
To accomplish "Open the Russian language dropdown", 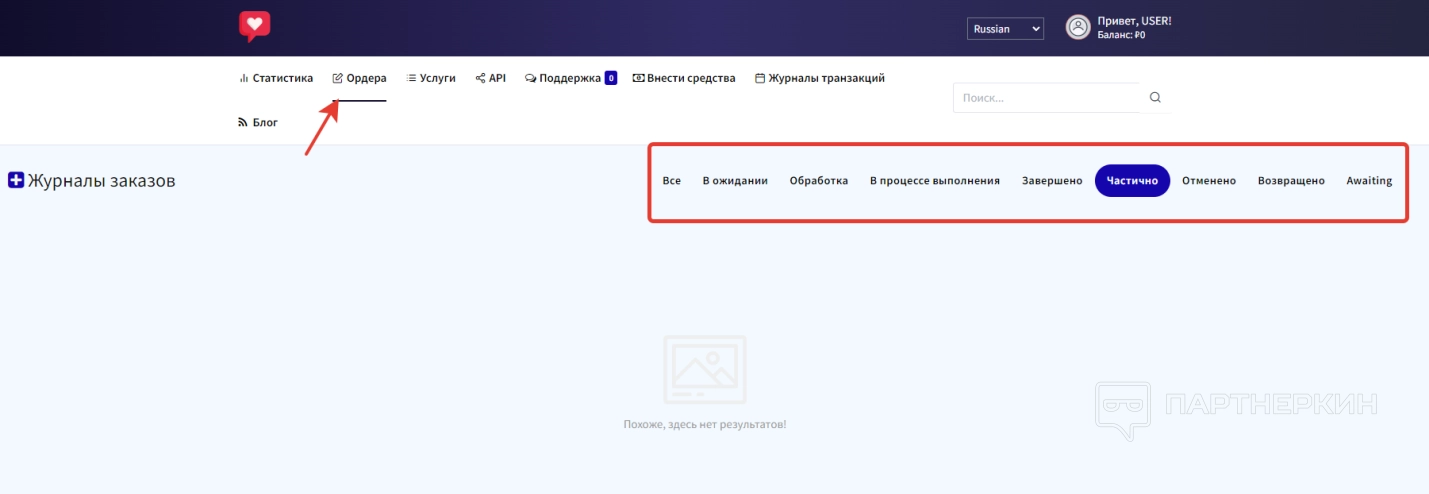I will click(x=1005, y=29).
